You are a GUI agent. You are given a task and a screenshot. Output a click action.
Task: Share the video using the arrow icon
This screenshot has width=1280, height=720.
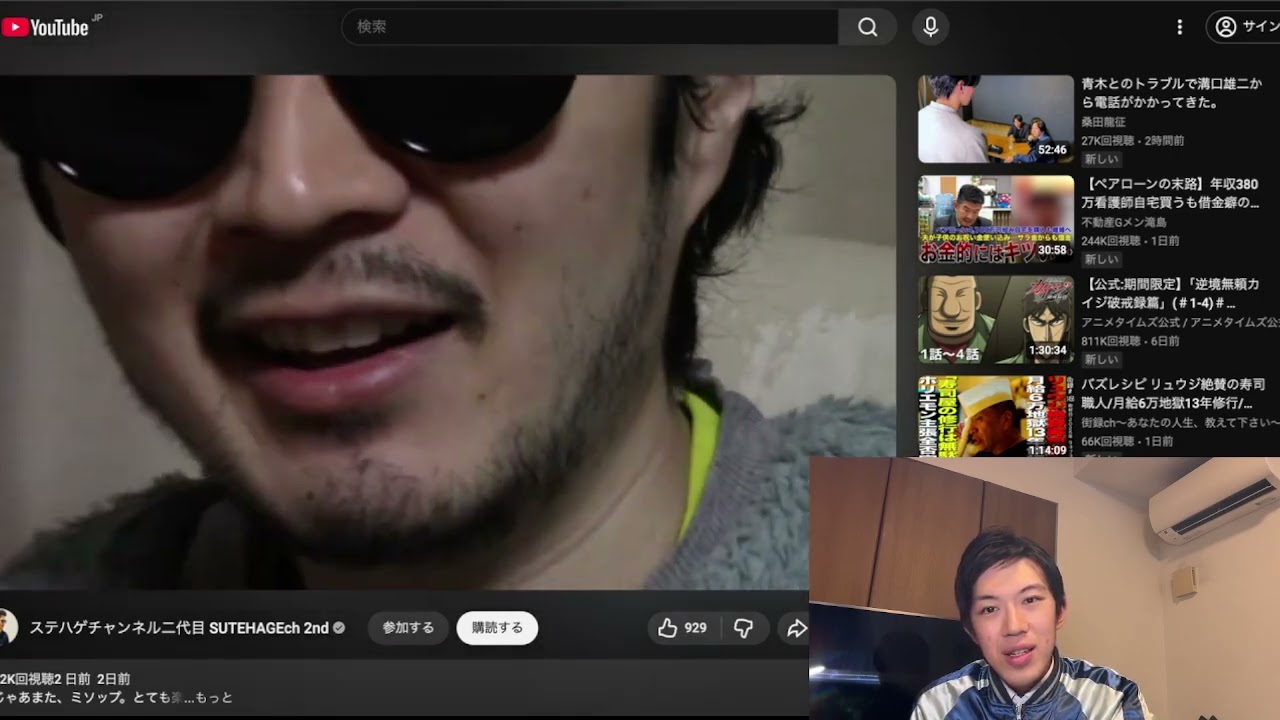[796, 628]
